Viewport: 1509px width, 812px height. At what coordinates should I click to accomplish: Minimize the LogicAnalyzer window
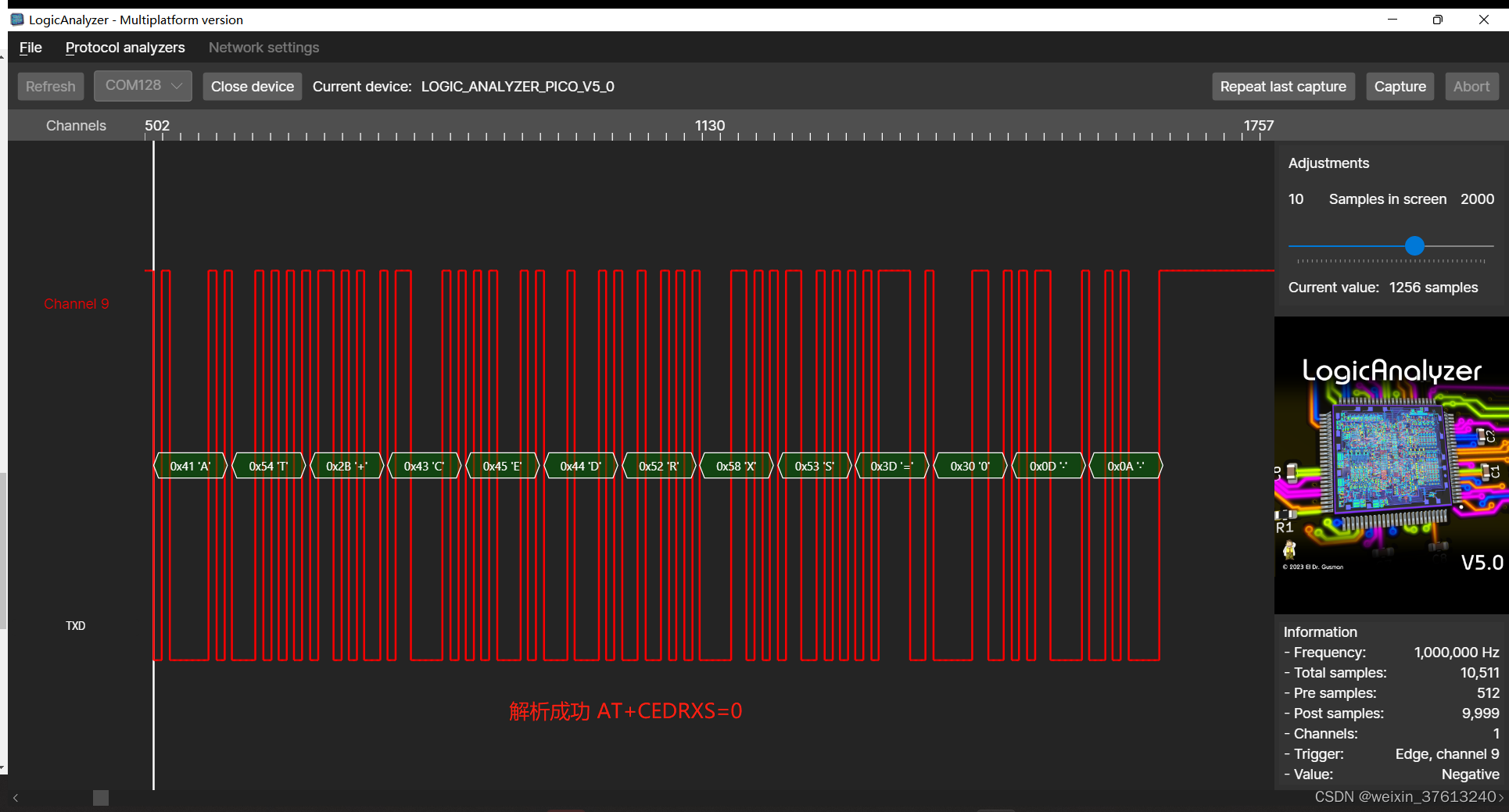1393,20
